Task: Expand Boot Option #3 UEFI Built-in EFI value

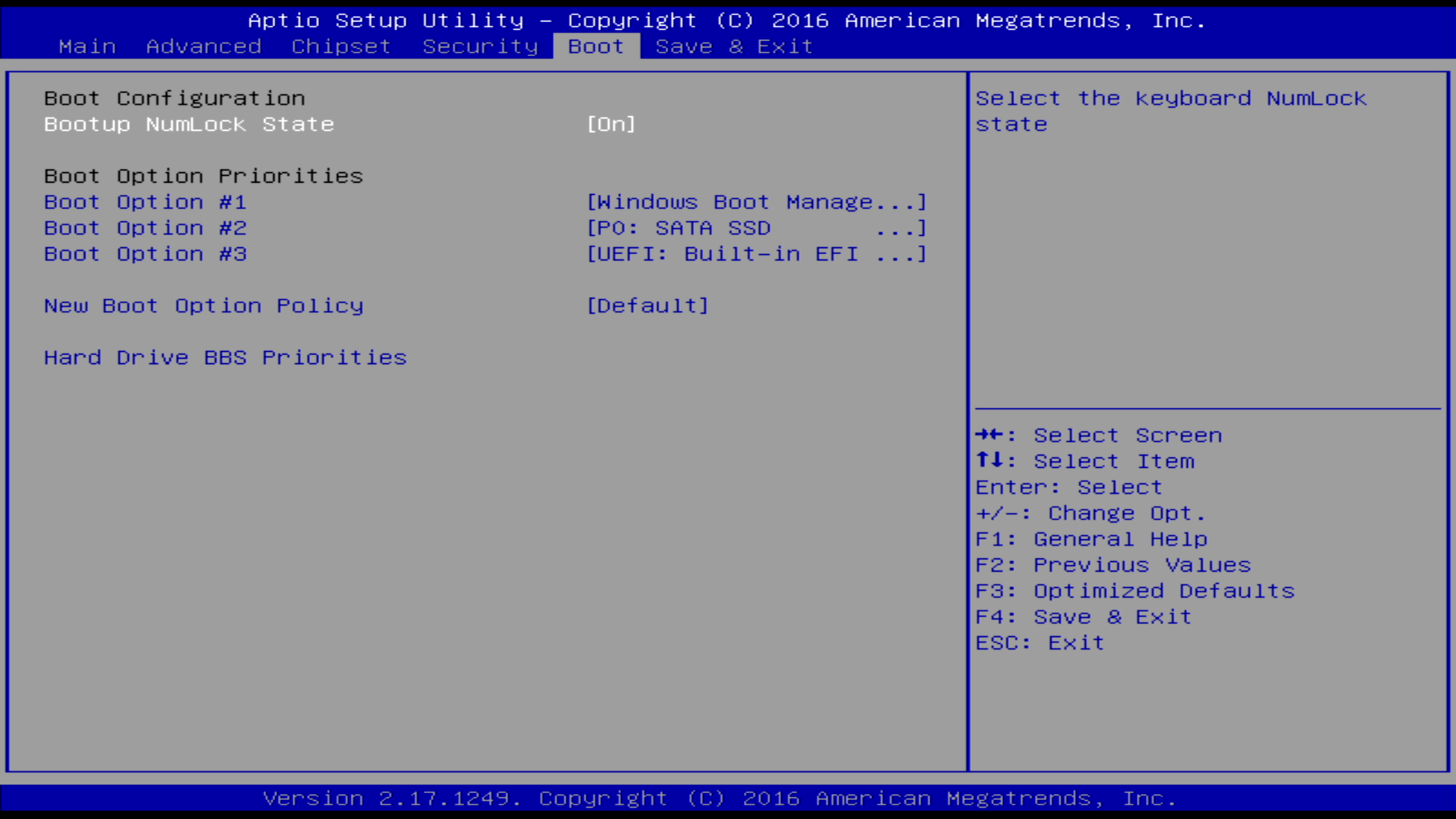Action: point(756,254)
